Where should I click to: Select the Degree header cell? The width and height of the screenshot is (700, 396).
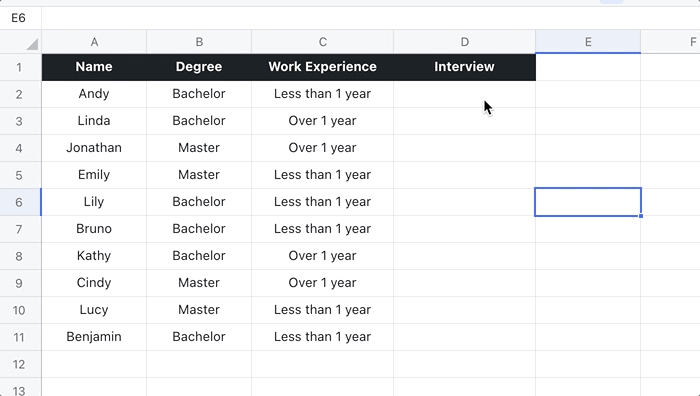point(199,67)
